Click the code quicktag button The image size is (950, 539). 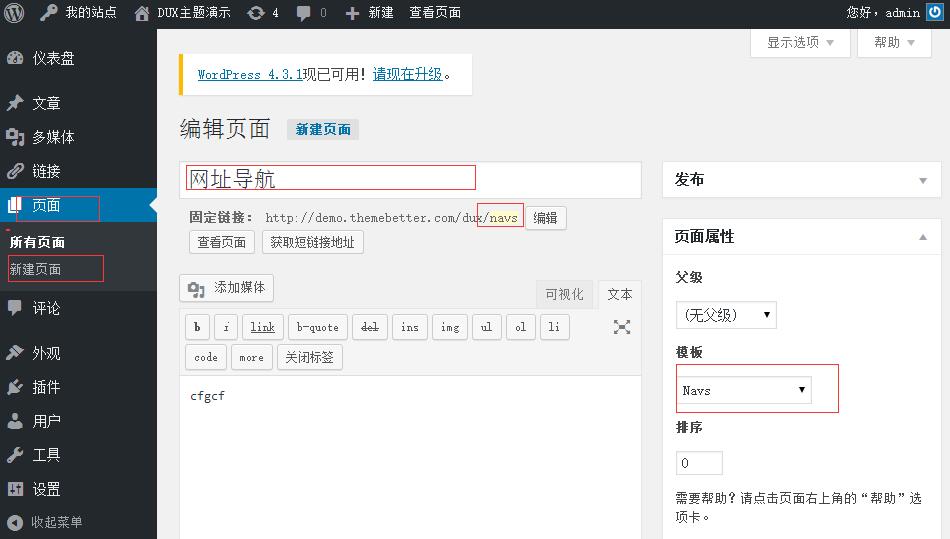click(206, 357)
